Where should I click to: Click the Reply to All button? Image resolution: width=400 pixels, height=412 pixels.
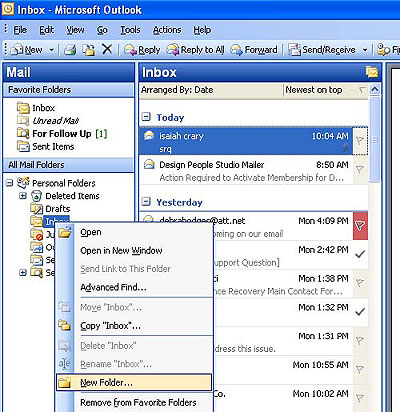[195, 50]
